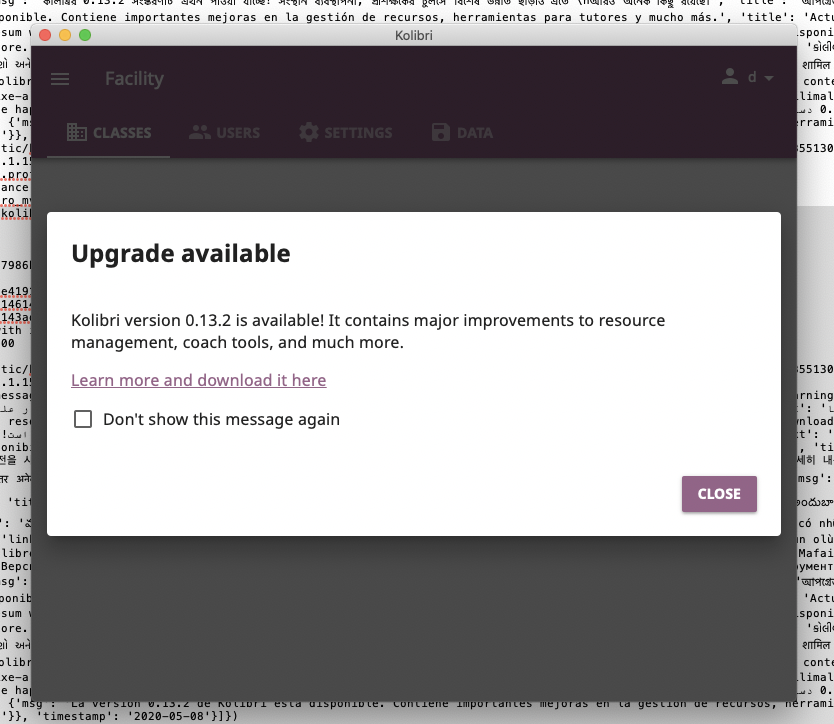Click the green full-screen traffic light
Image resolution: width=834 pixels, height=724 pixels.
pos(85,34)
